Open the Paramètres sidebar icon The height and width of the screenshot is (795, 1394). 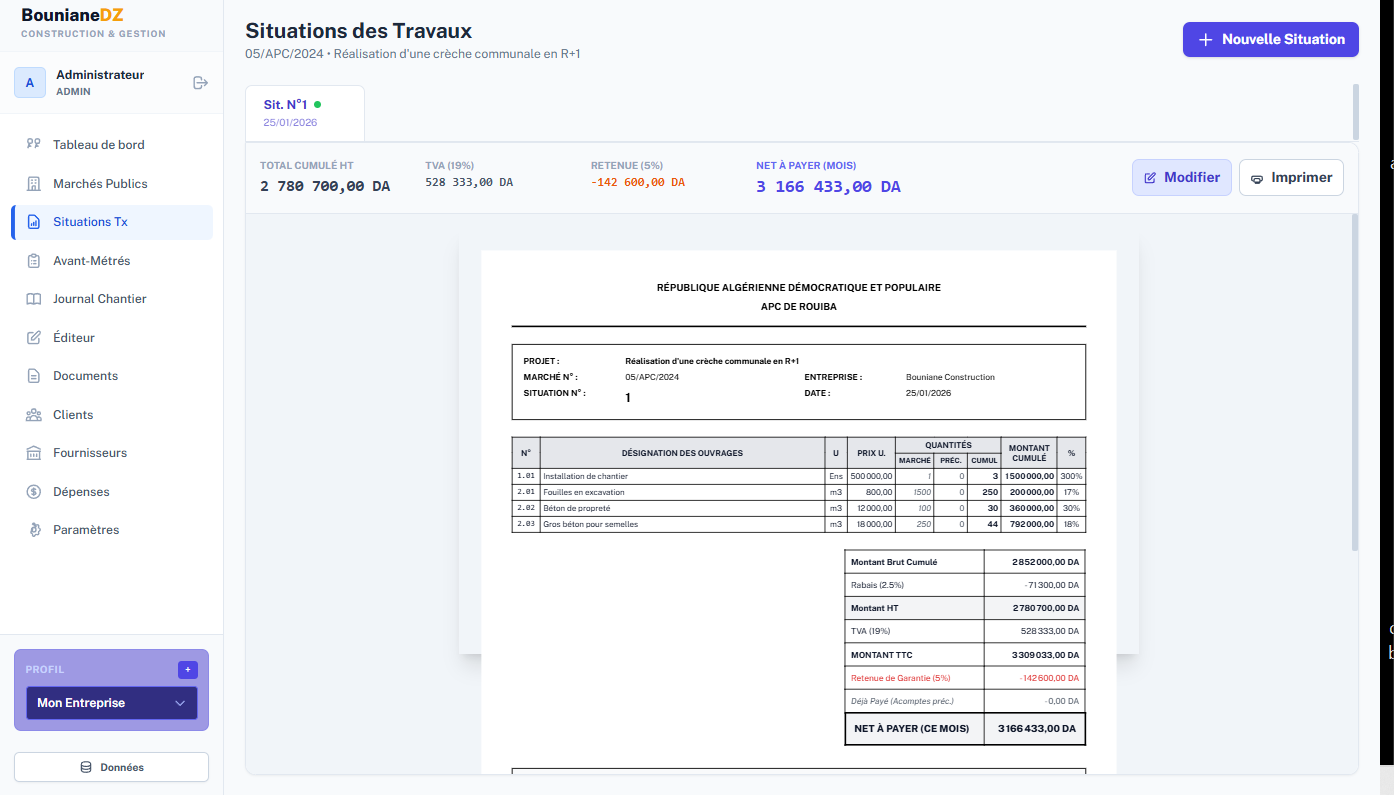click(34, 529)
